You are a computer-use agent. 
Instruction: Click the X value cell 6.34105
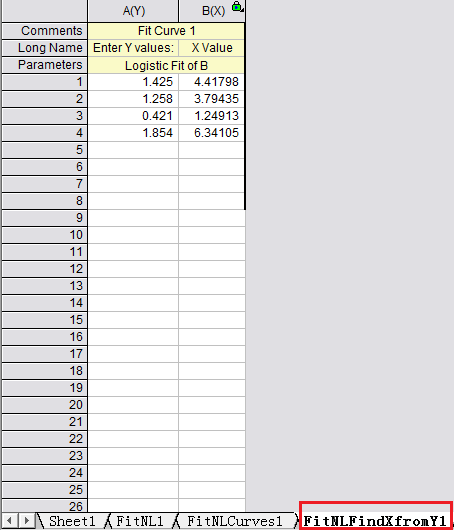tap(212, 133)
